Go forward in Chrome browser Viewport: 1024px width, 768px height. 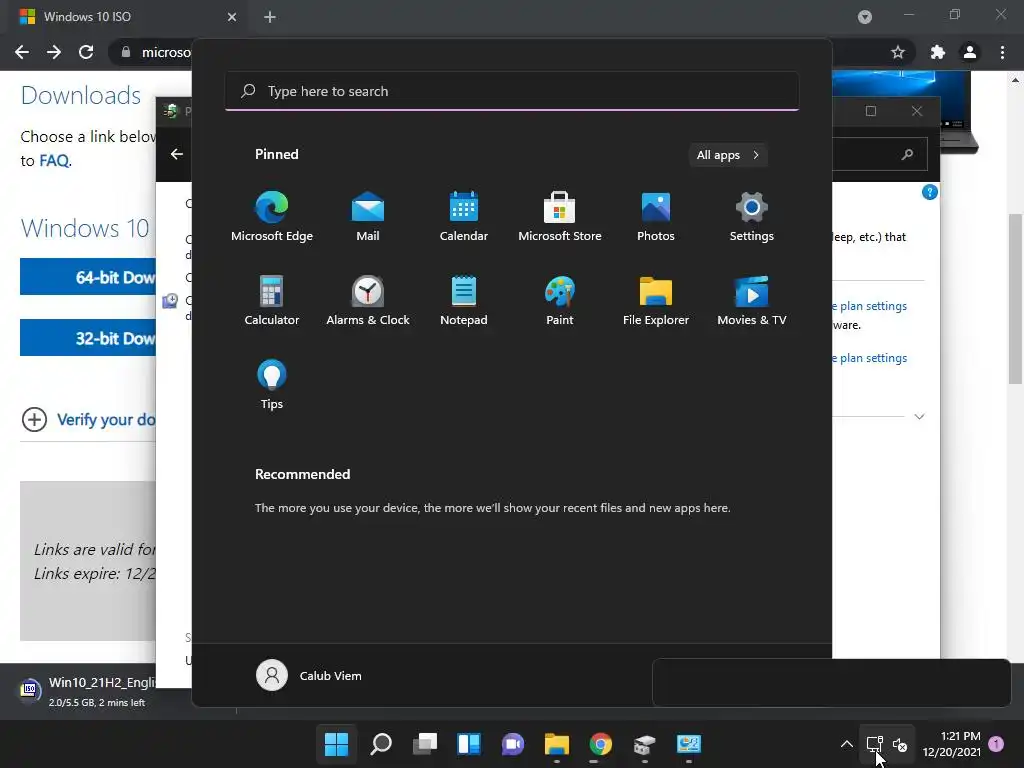click(x=54, y=52)
